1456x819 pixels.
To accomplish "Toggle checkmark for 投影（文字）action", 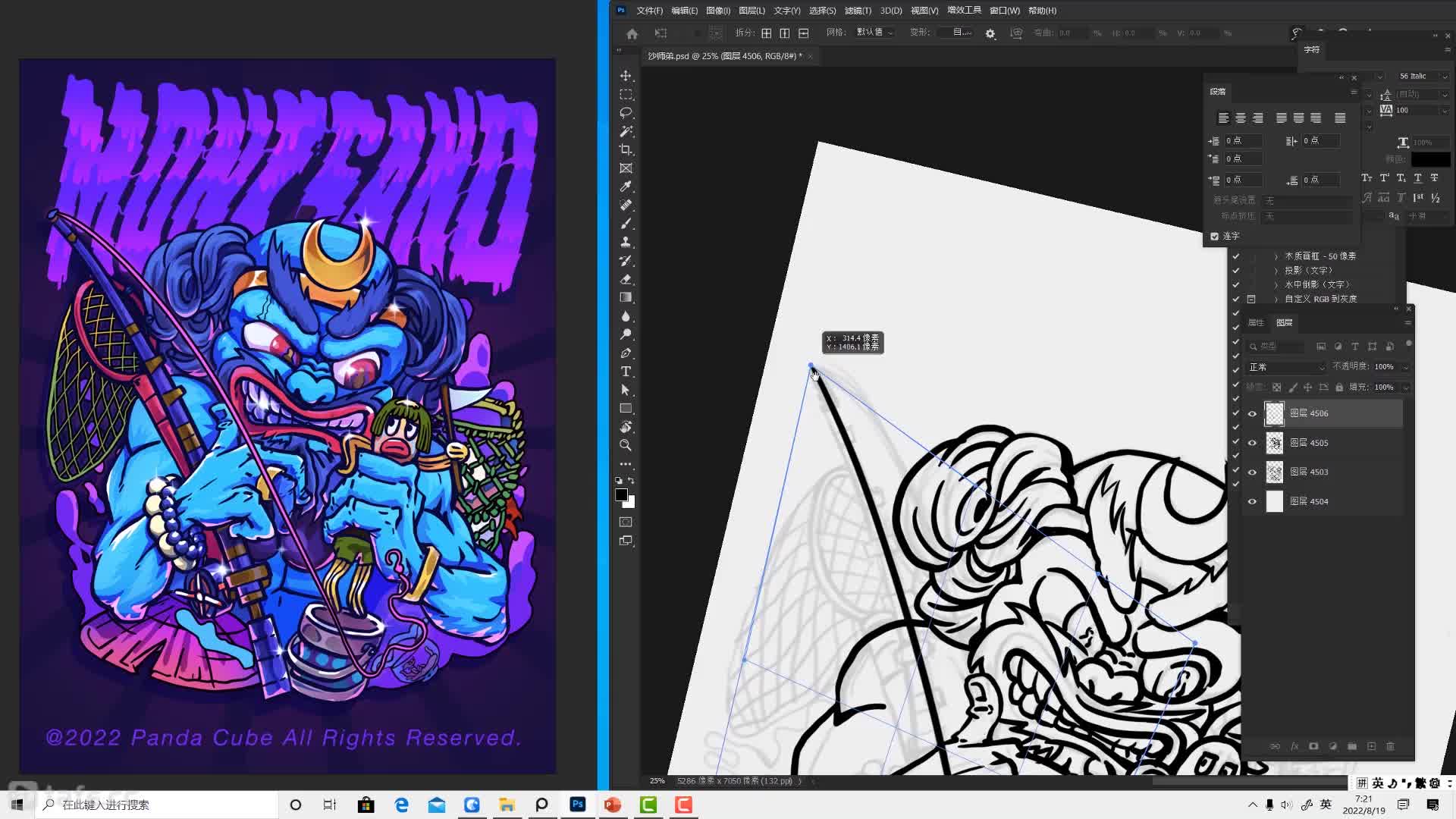I will [x=1236, y=271].
